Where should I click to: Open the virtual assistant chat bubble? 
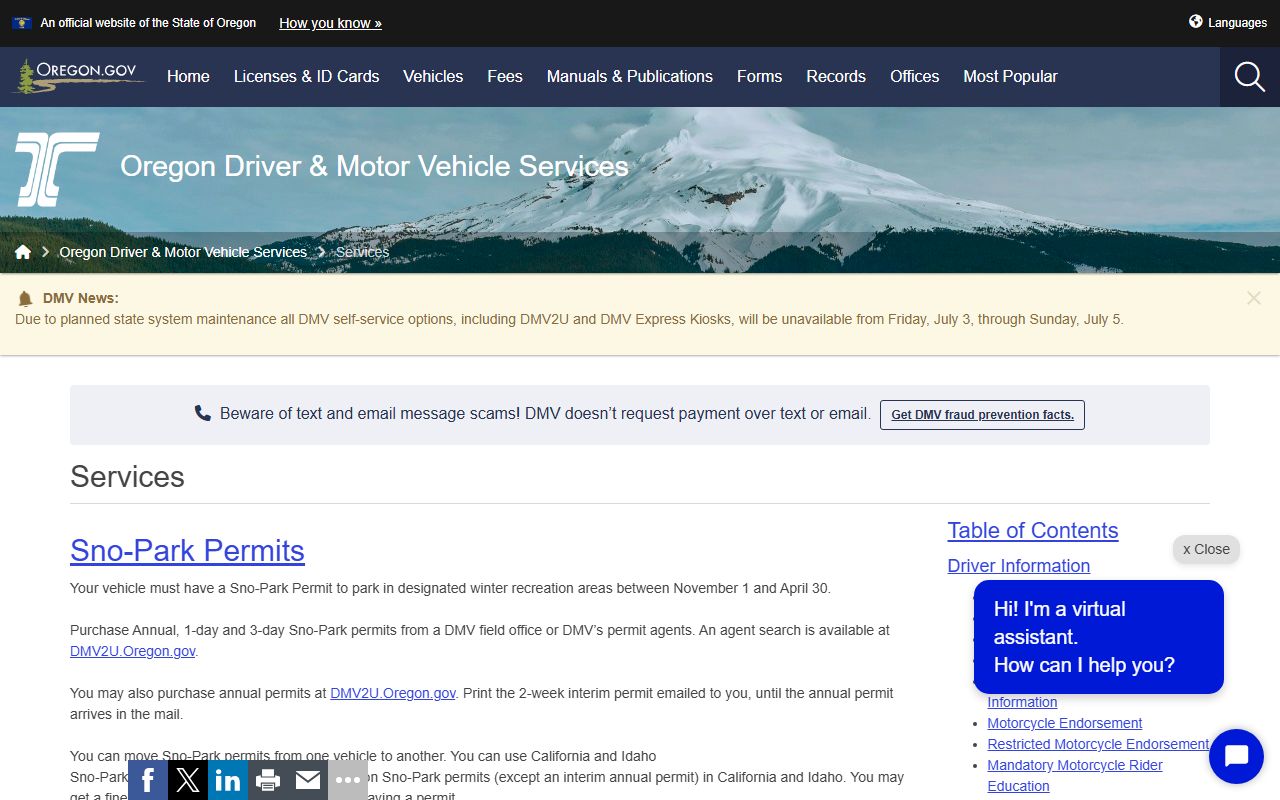click(1236, 756)
